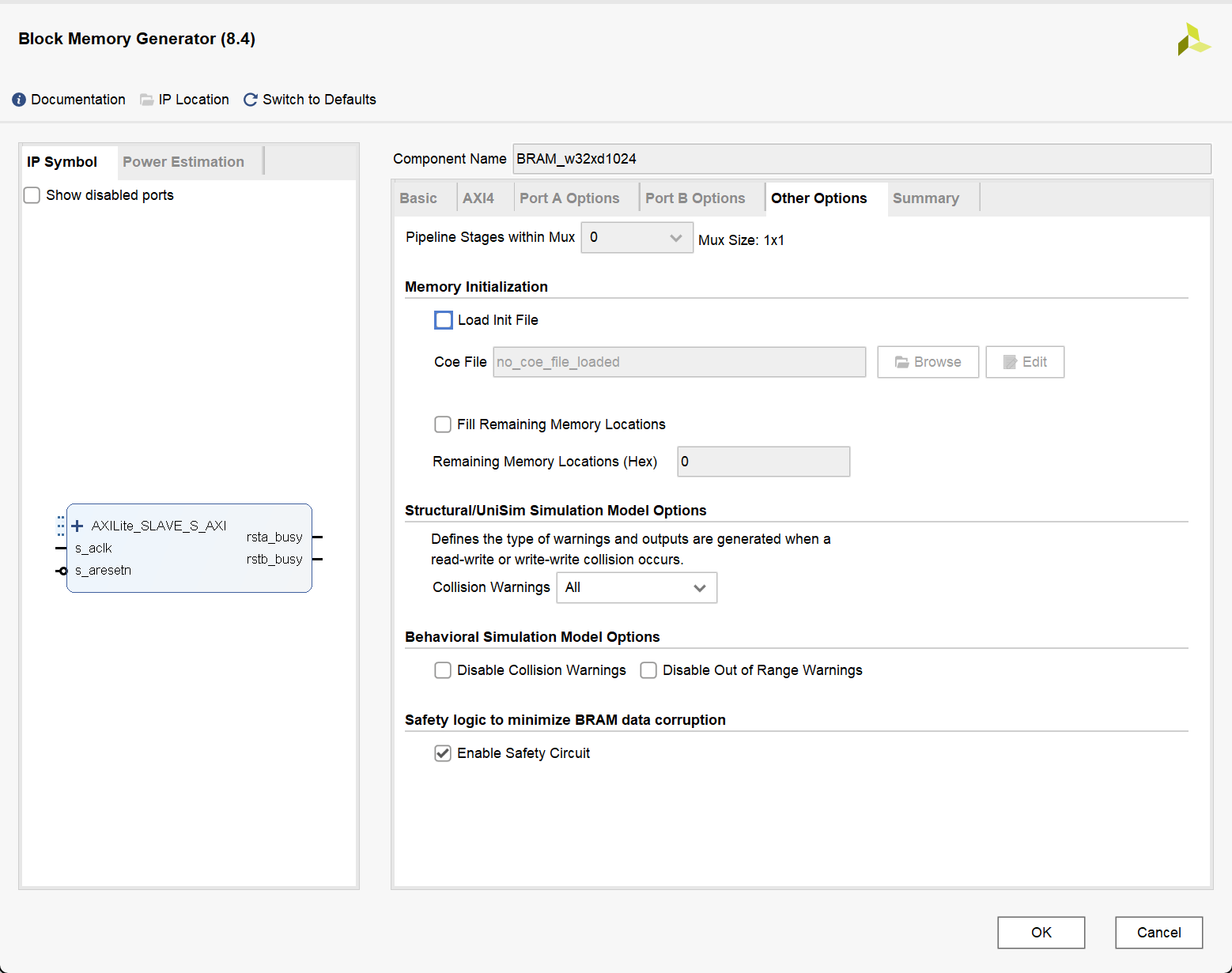
Task: Click the Switch to Defaults refresh icon
Action: point(251,100)
